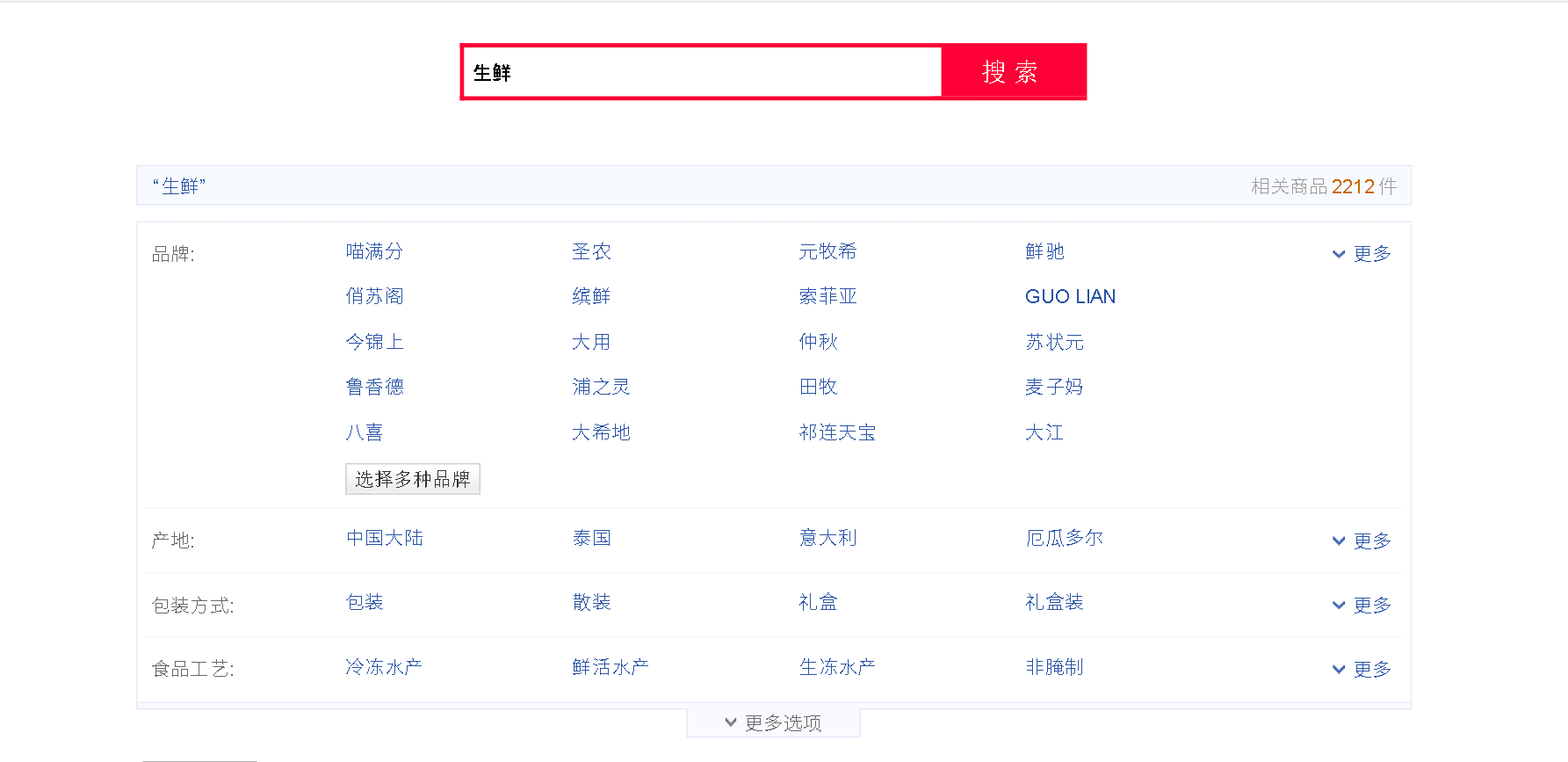Screen dimensions: 1568x762
Task: Select brand 八喜
Action: click(365, 432)
